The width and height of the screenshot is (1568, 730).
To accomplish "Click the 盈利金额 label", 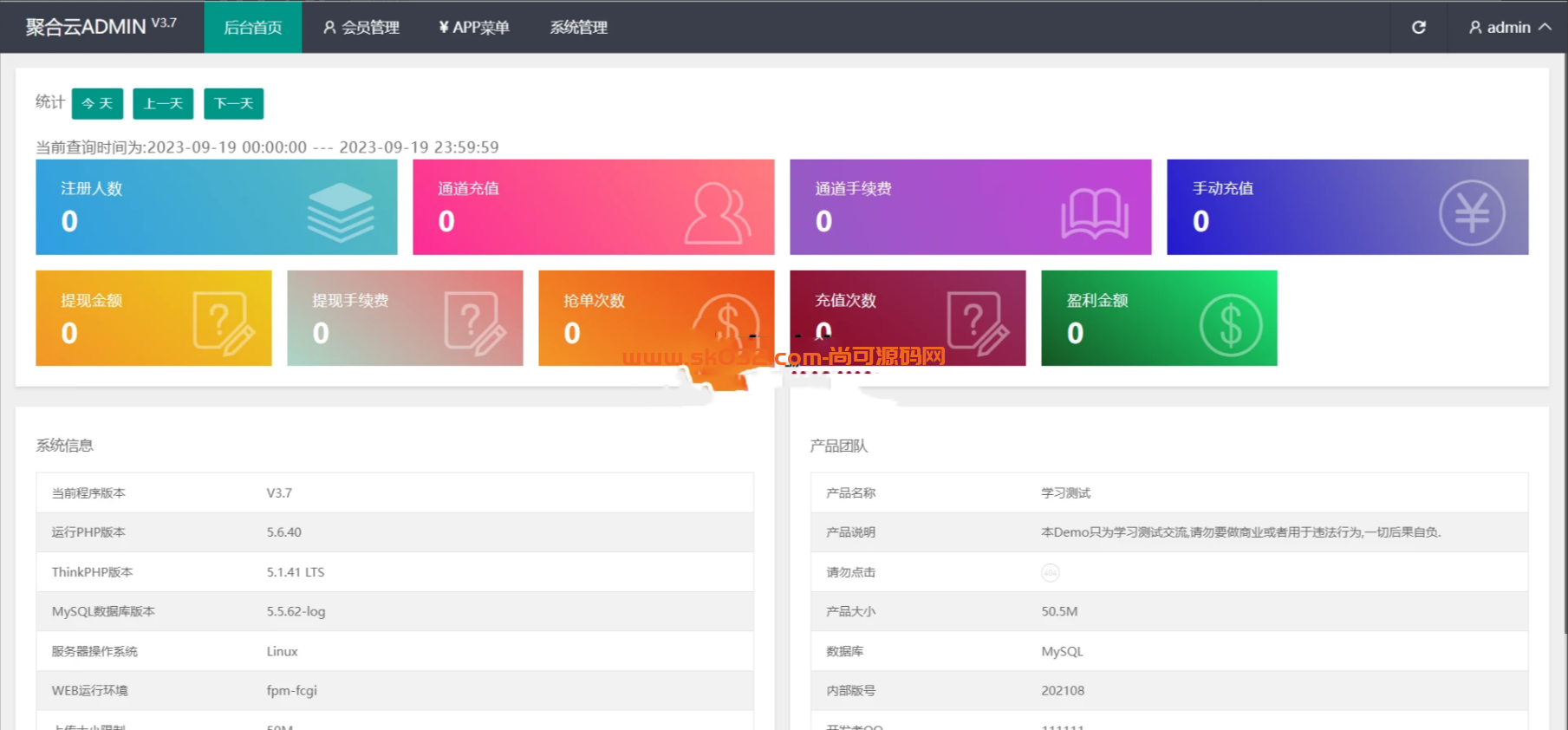I will pyautogui.click(x=1096, y=300).
